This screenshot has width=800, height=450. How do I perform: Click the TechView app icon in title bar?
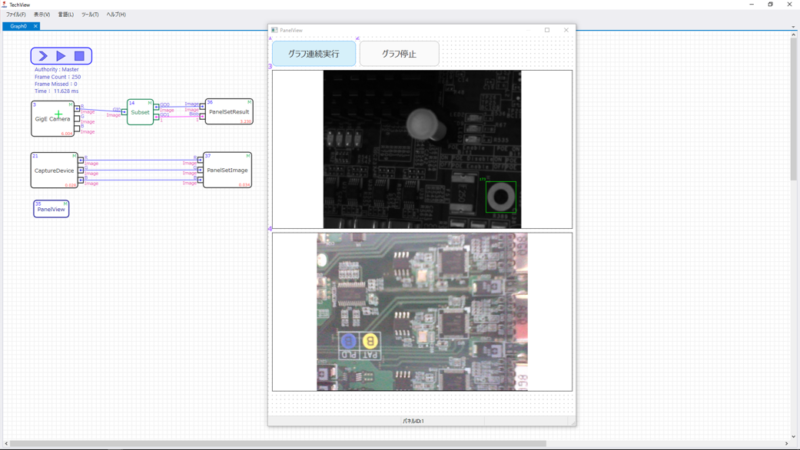5,5
